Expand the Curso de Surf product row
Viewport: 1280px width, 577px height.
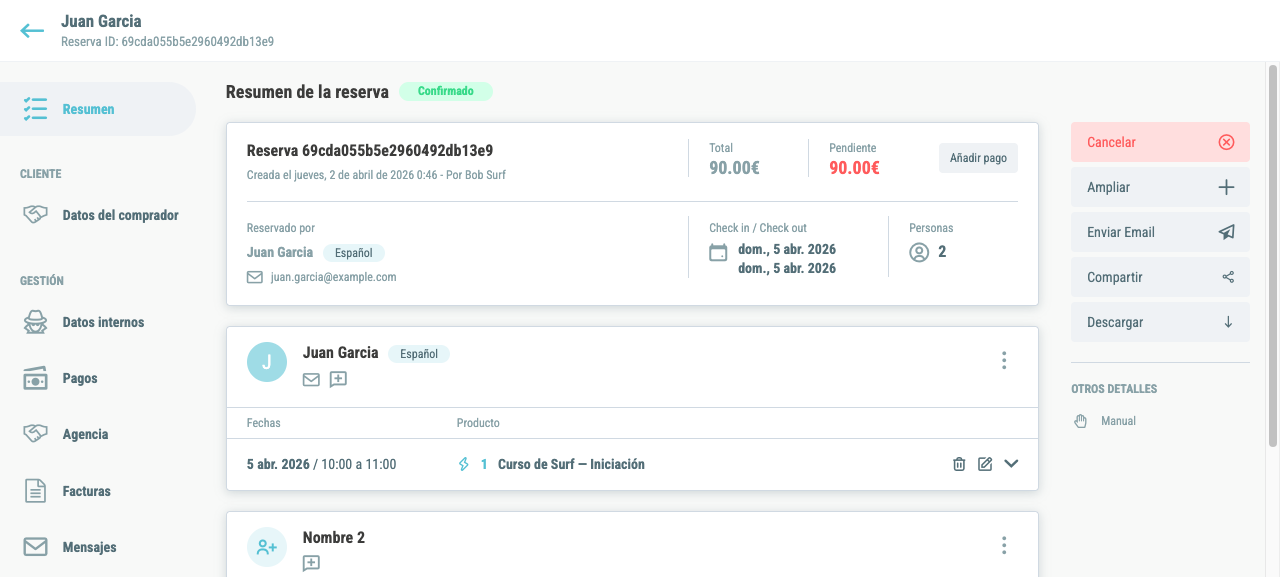[1011, 464]
